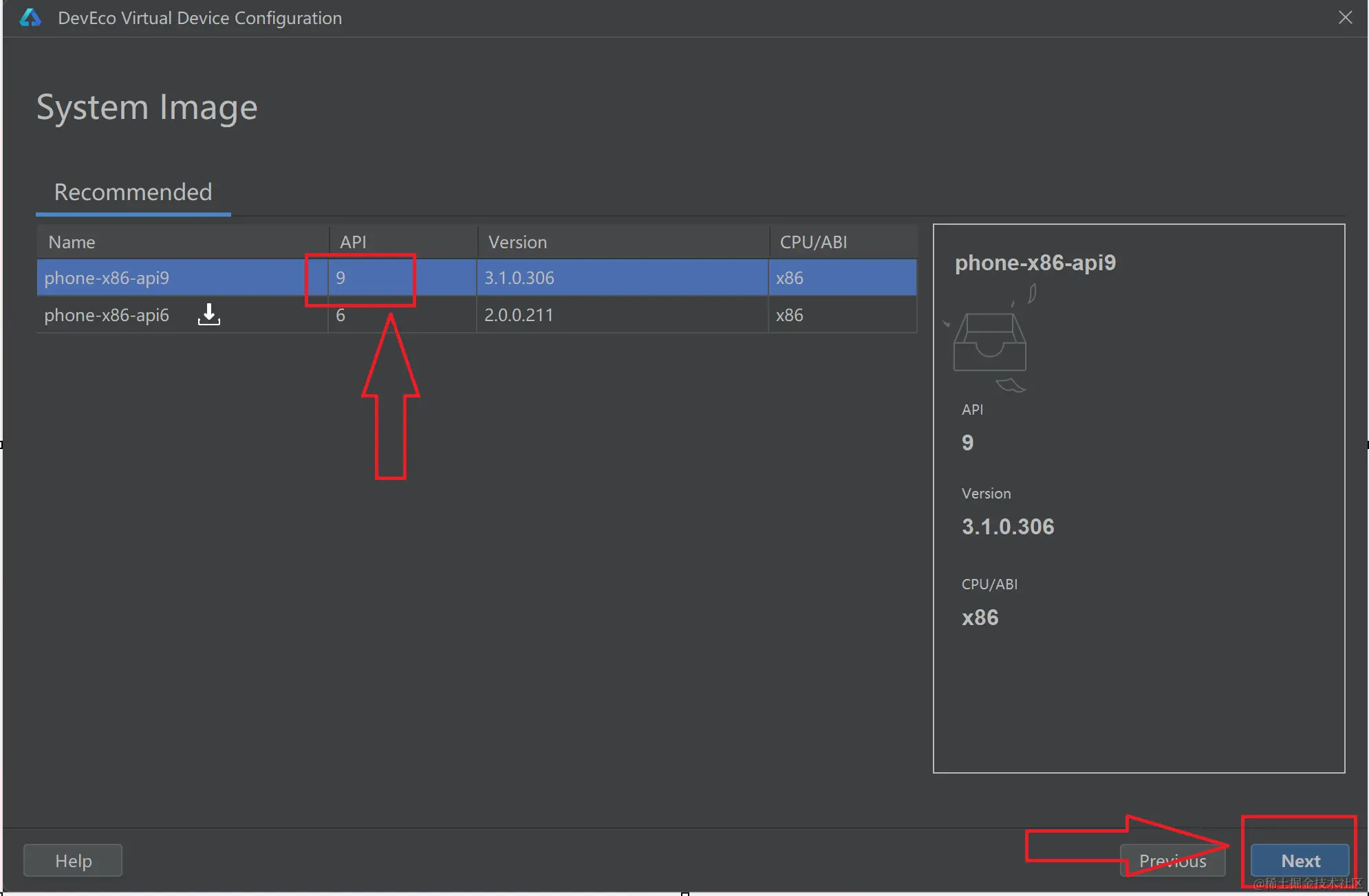This screenshot has width=1369, height=896.
Task: Click the x86 CPU/ABI text in details panel
Action: point(980,617)
